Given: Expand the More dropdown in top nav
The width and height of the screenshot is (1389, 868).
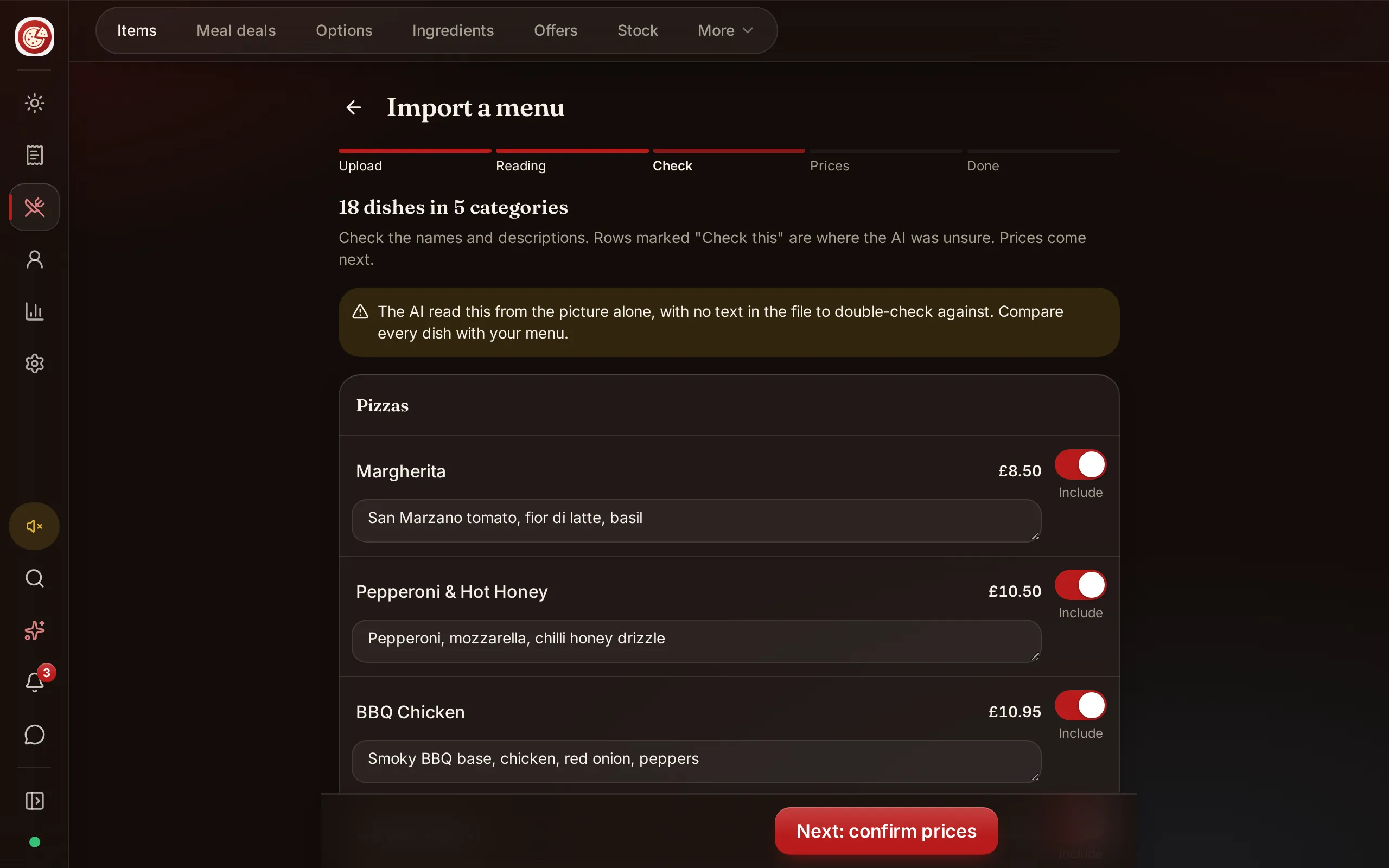Looking at the screenshot, I should pos(725,30).
